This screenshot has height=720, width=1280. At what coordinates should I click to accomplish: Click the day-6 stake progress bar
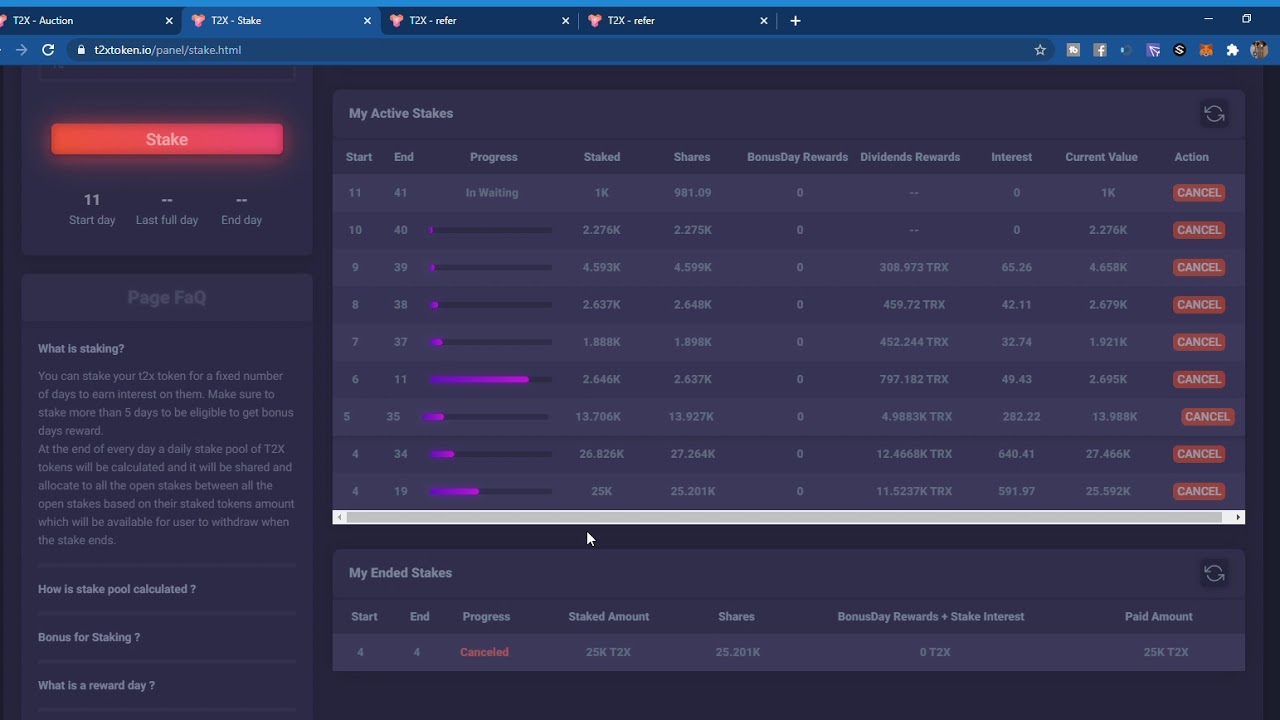491,379
